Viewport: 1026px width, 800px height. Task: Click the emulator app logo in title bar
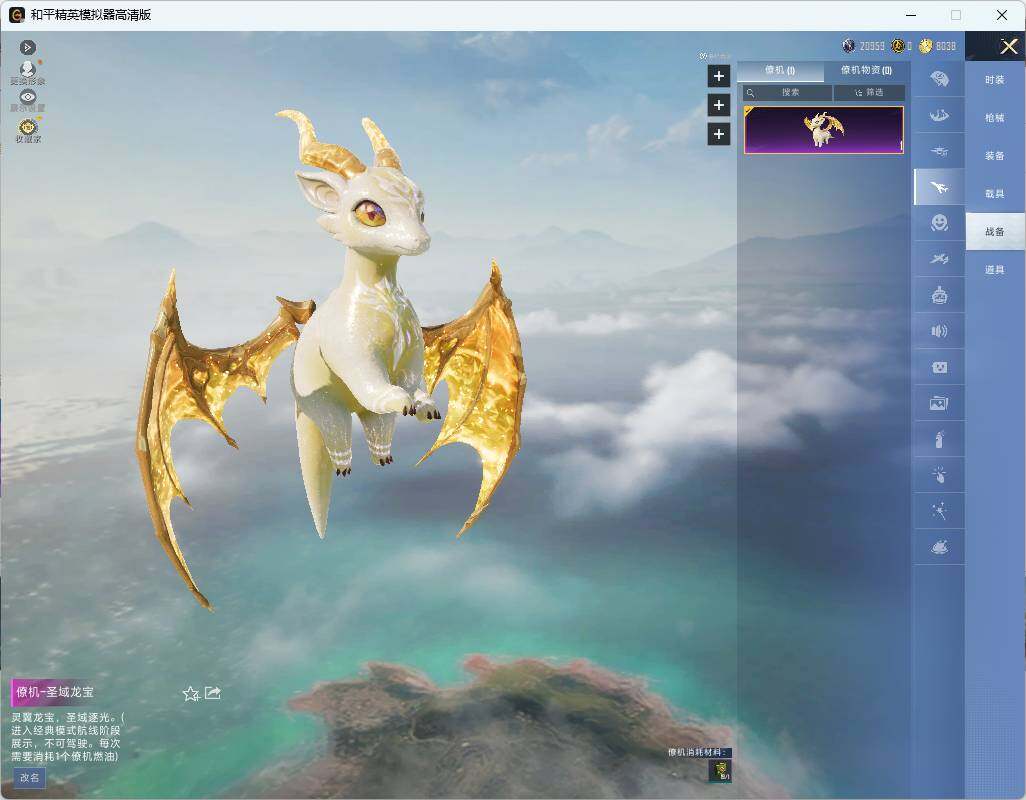[x=16, y=14]
